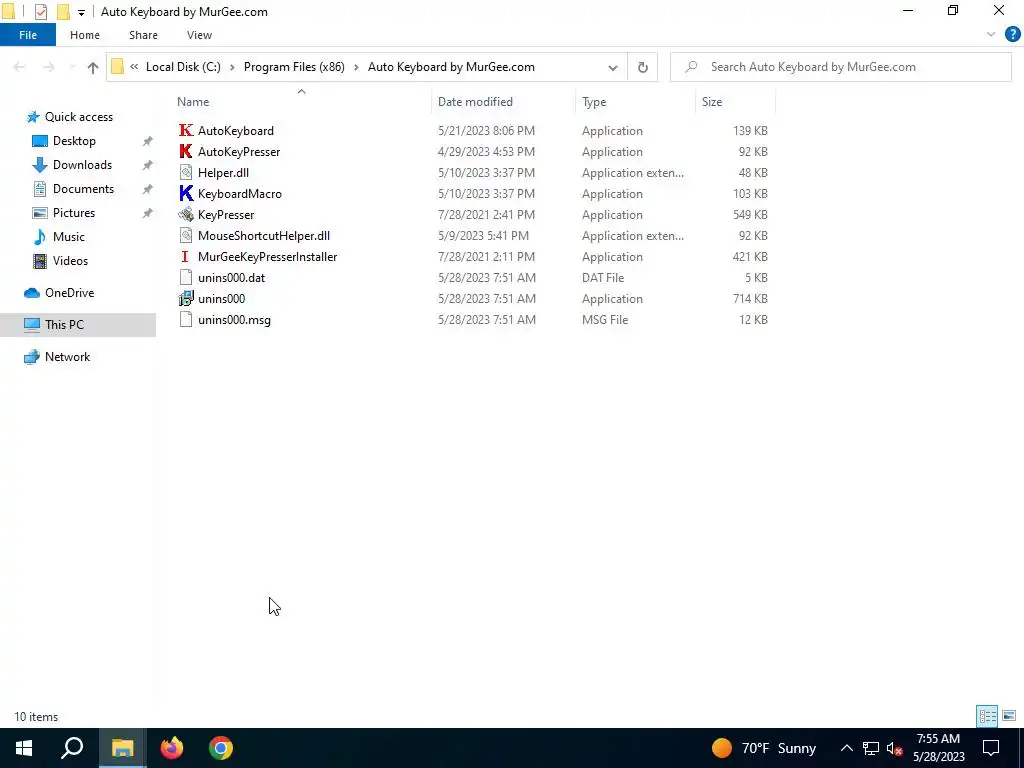Select OneDrive in the navigation pane
The height and width of the screenshot is (768, 1024).
pos(69,293)
